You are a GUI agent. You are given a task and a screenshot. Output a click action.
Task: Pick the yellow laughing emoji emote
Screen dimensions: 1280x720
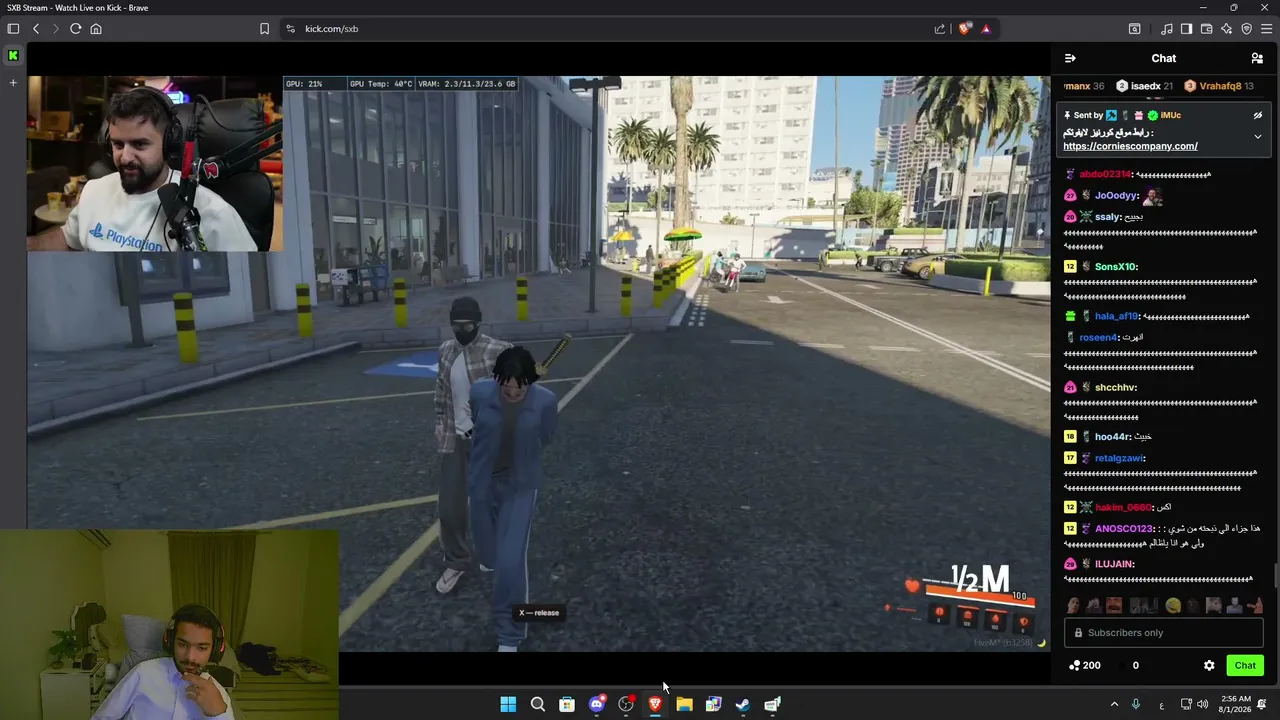pos(1173,605)
